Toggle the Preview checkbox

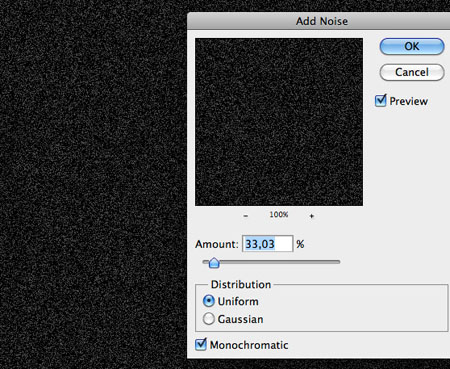pyautogui.click(x=380, y=101)
